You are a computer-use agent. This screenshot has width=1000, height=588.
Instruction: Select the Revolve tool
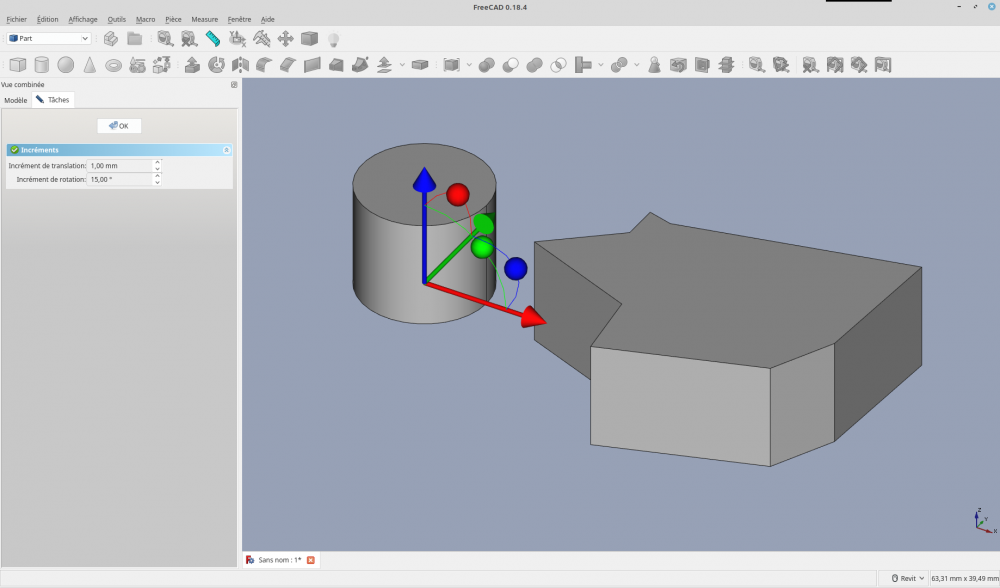[216, 64]
